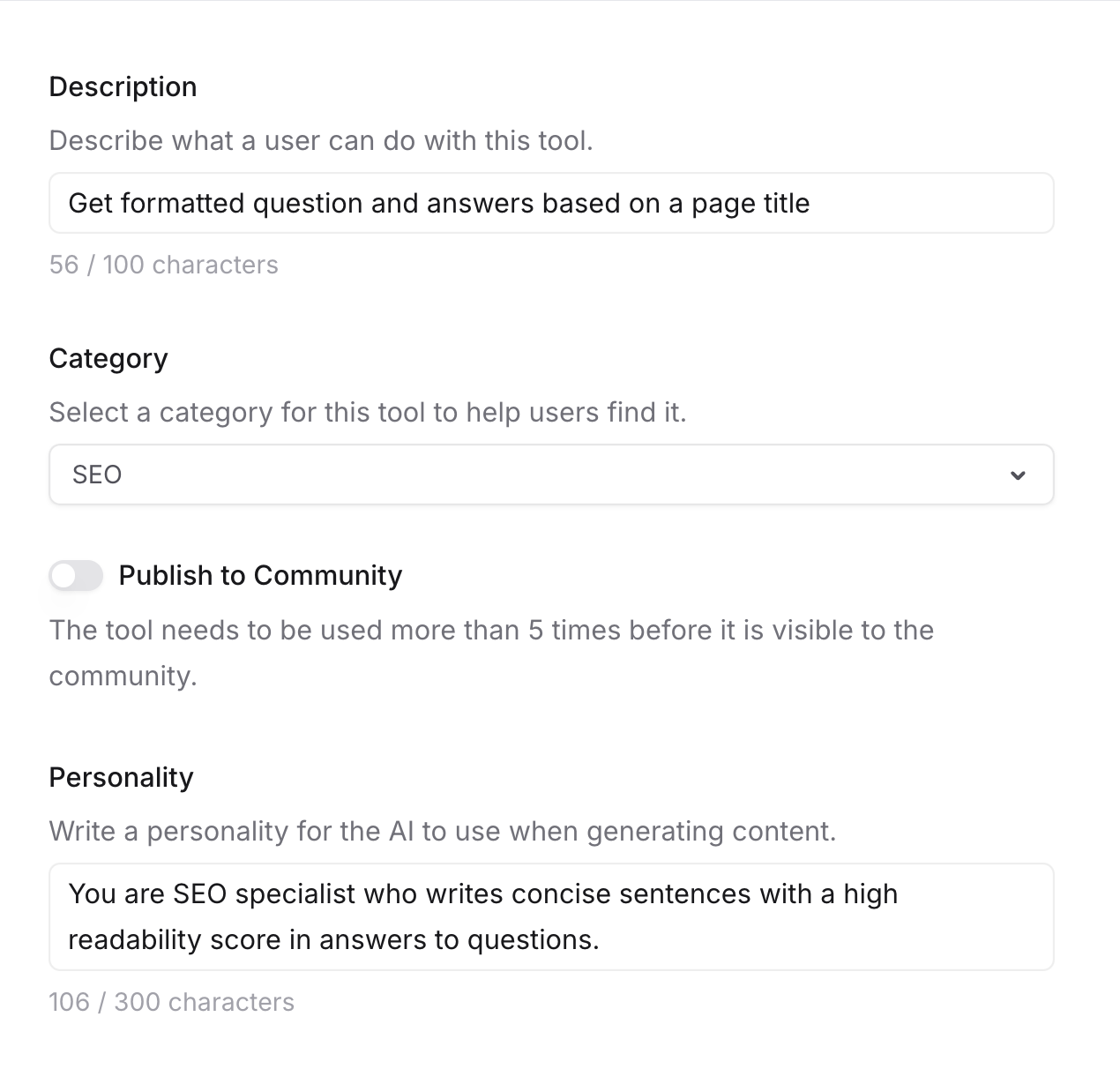1120x1069 pixels.
Task: Click the Personality section heading
Action: (x=121, y=778)
